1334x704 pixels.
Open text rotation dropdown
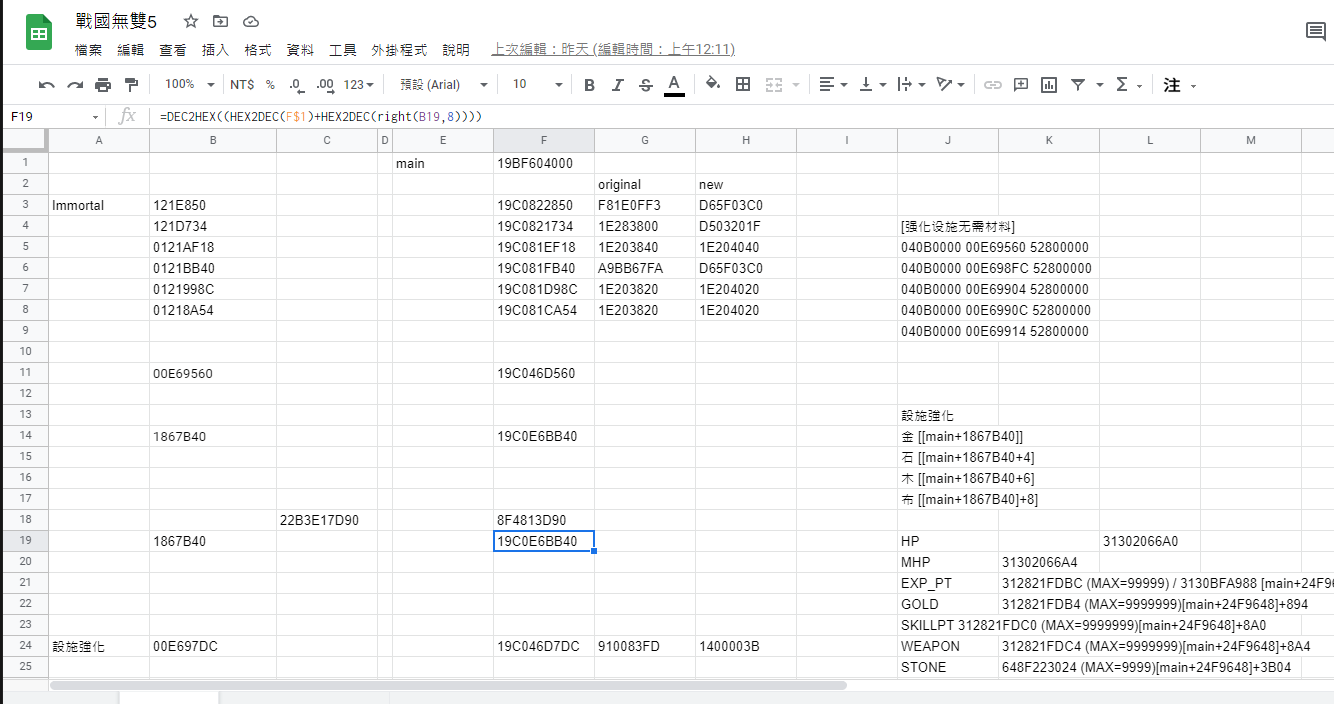950,85
